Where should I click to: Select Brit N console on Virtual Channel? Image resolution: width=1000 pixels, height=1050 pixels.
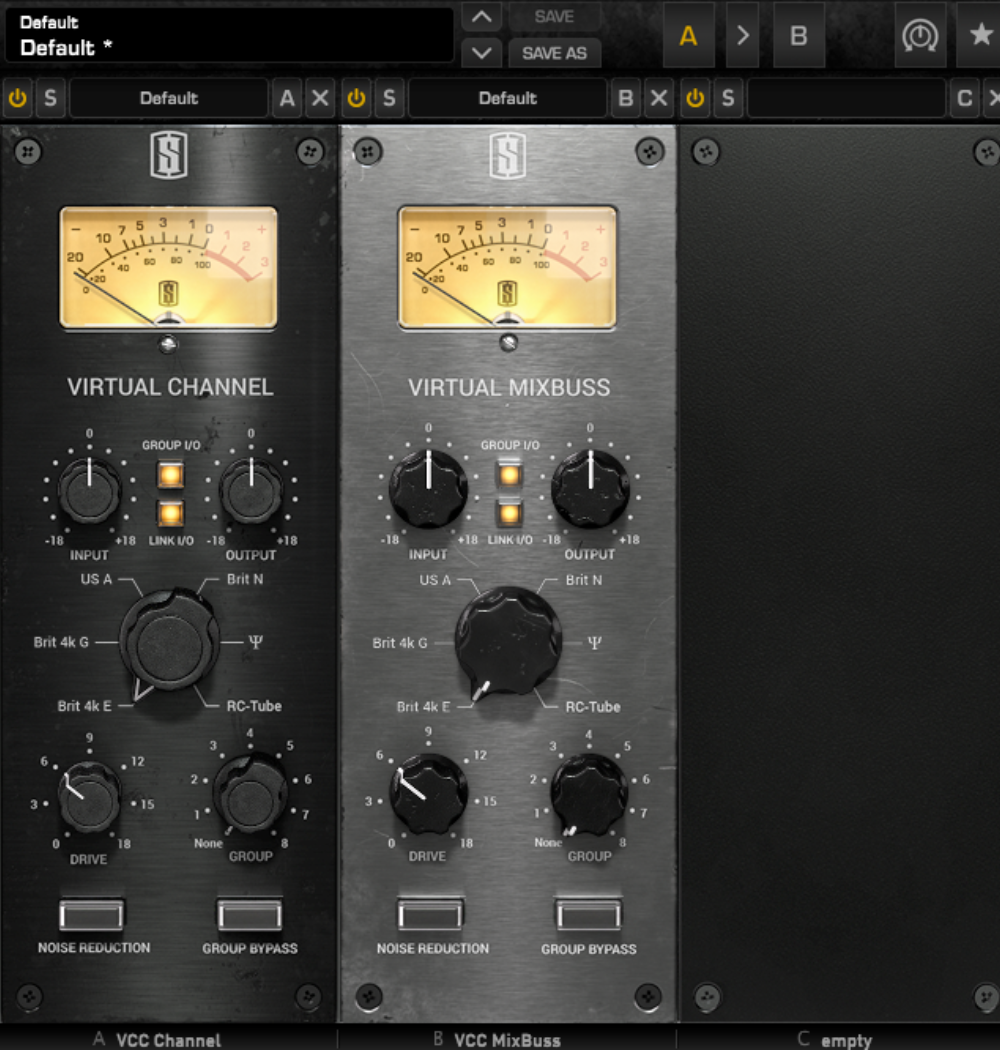tap(244, 579)
